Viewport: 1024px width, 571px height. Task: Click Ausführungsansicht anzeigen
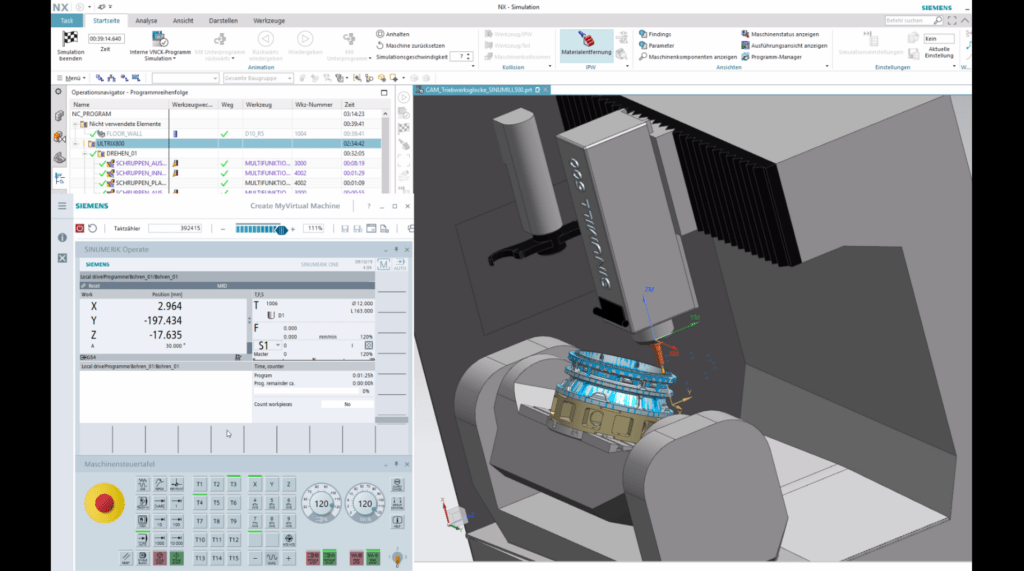[784, 46]
